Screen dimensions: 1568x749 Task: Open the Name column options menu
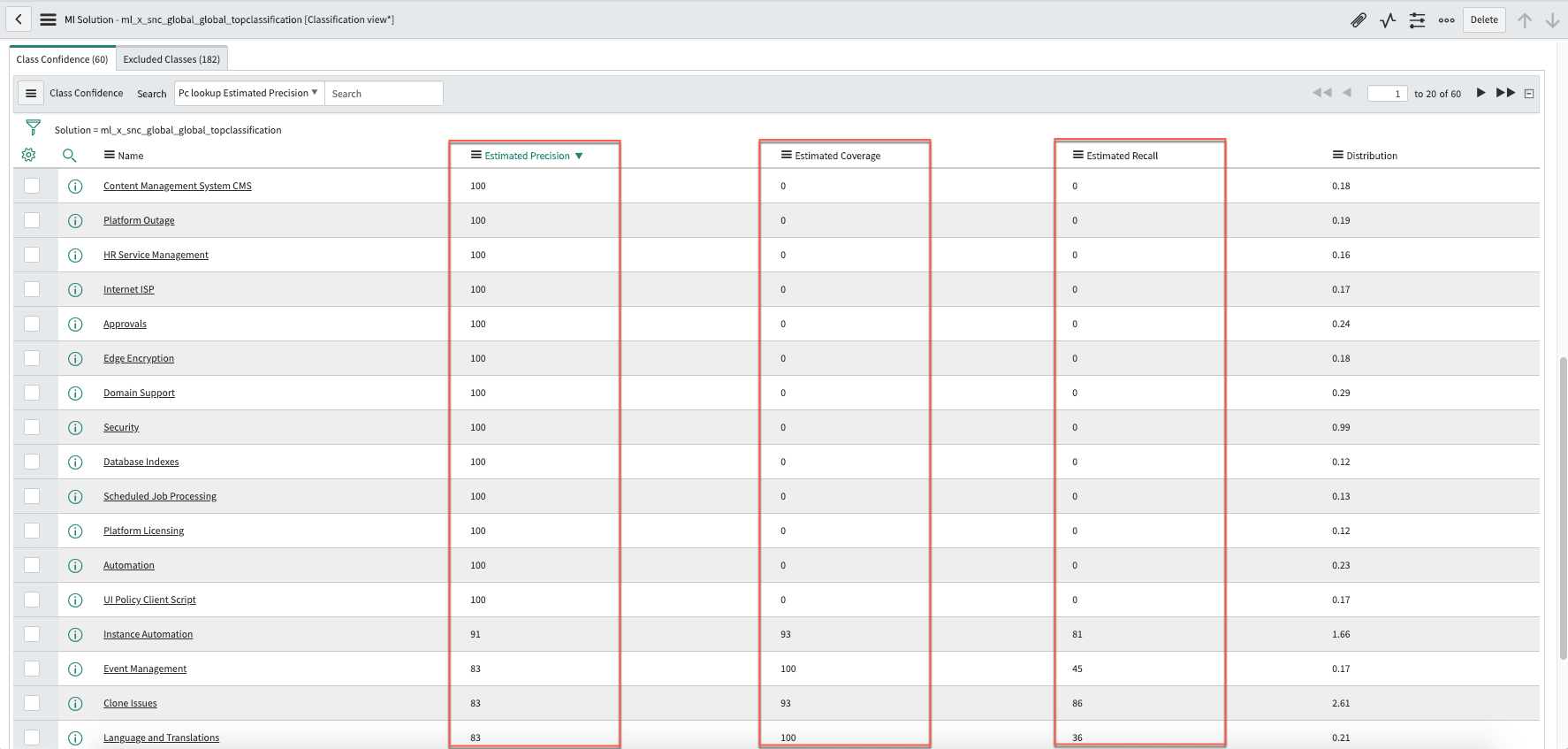(110, 155)
